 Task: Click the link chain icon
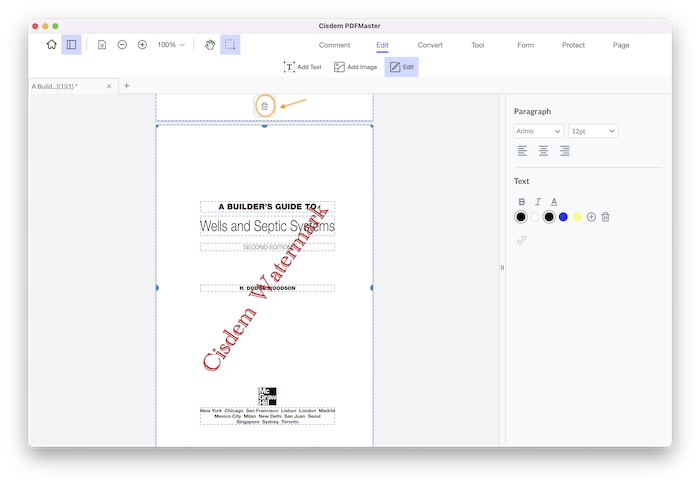521,240
